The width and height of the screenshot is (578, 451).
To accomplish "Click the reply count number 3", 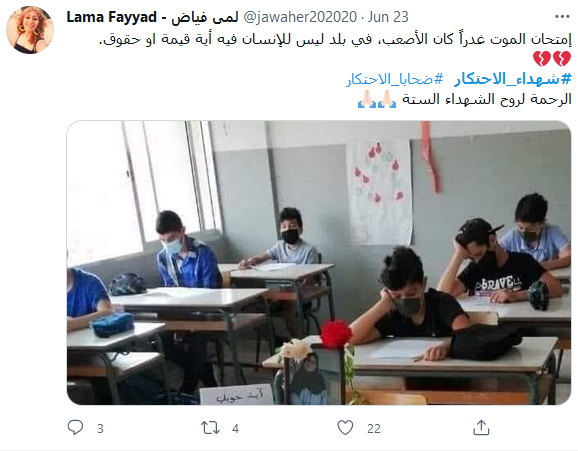I will (100, 429).
